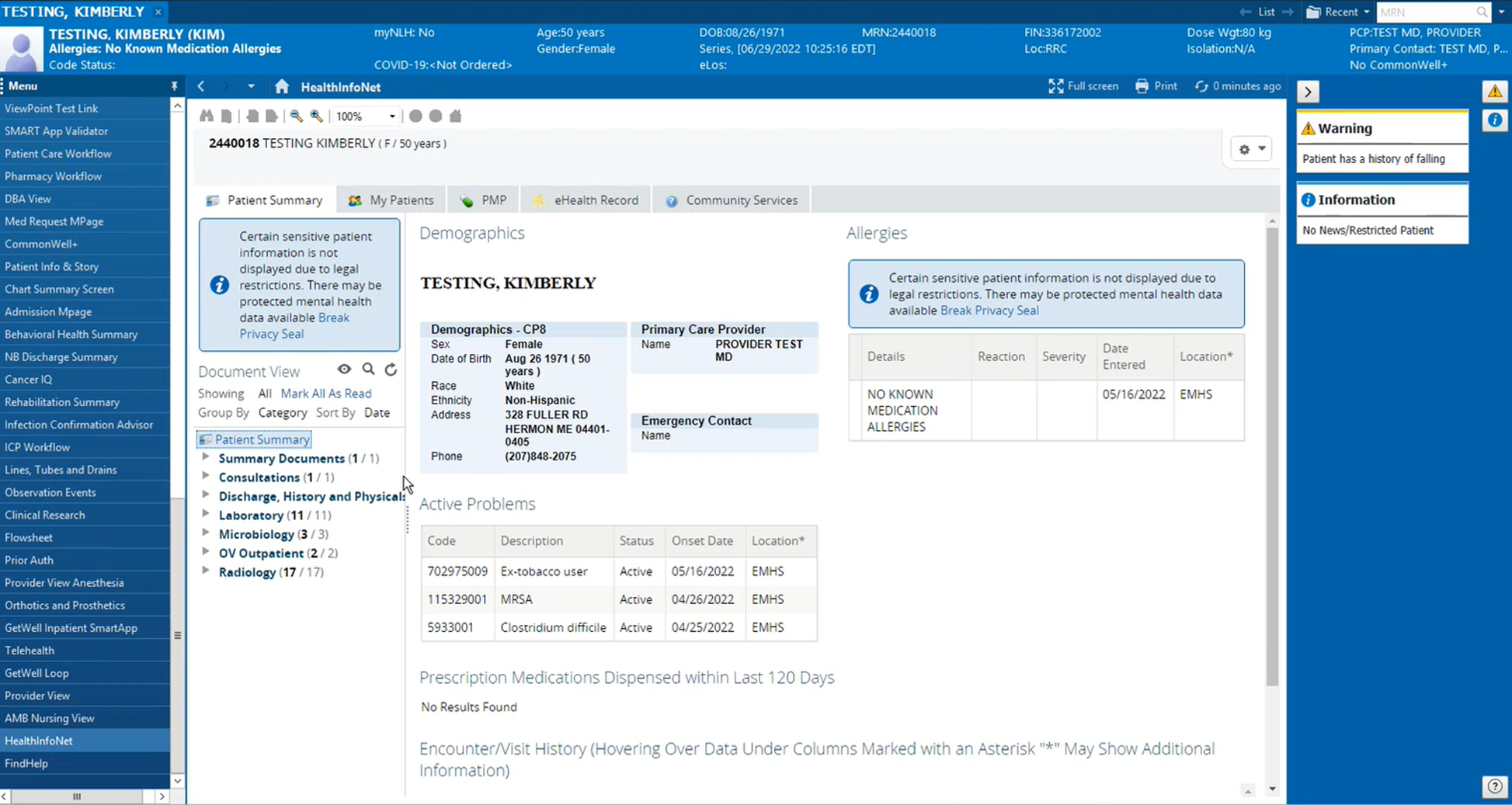The width and height of the screenshot is (1512, 805).
Task: Open the gear settings dropdown
Action: pyautogui.click(x=1251, y=149)
